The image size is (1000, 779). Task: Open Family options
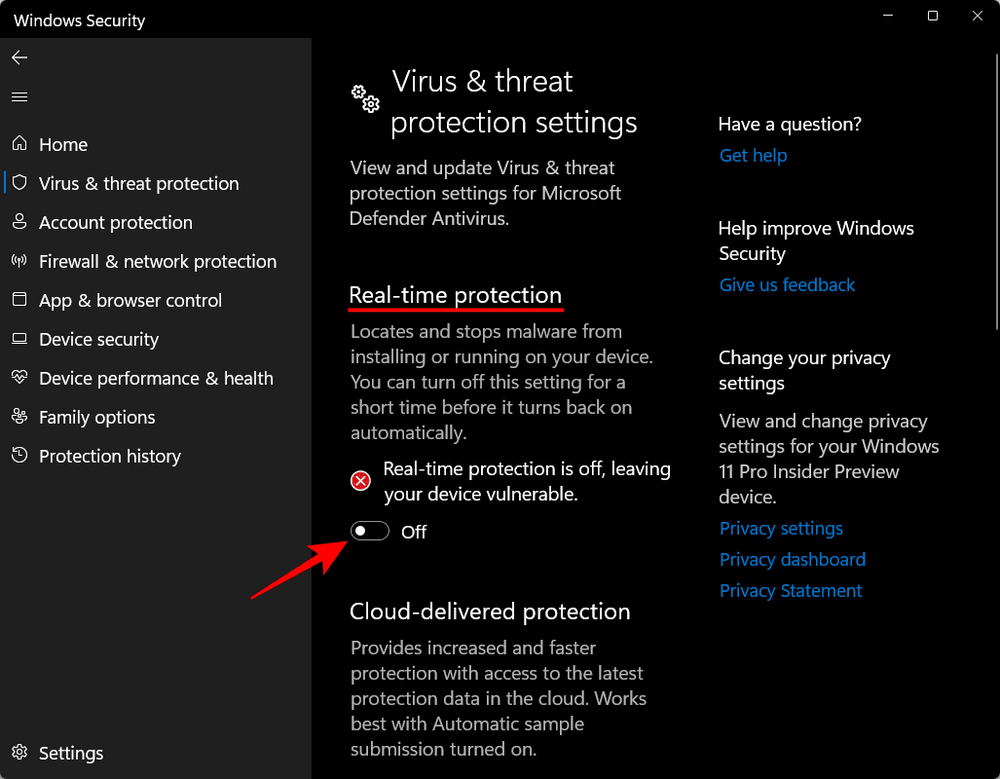pos(96,417)
